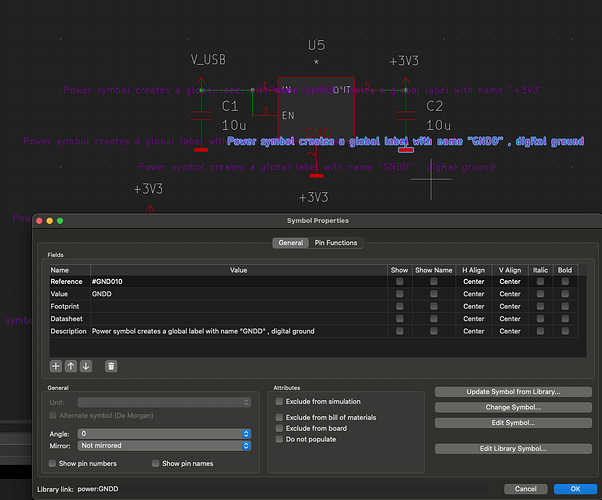Image resolution: width=602 pixels, height=500 pixels.
Task: Check the Do not populate option
Action: [280, 439]
